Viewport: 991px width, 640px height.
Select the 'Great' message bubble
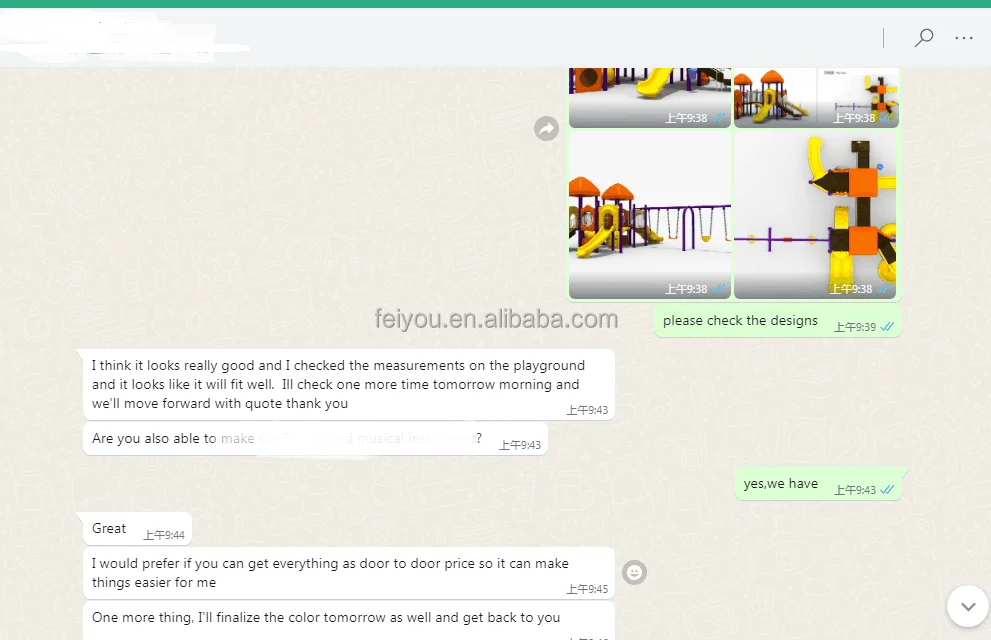point(137,529)
